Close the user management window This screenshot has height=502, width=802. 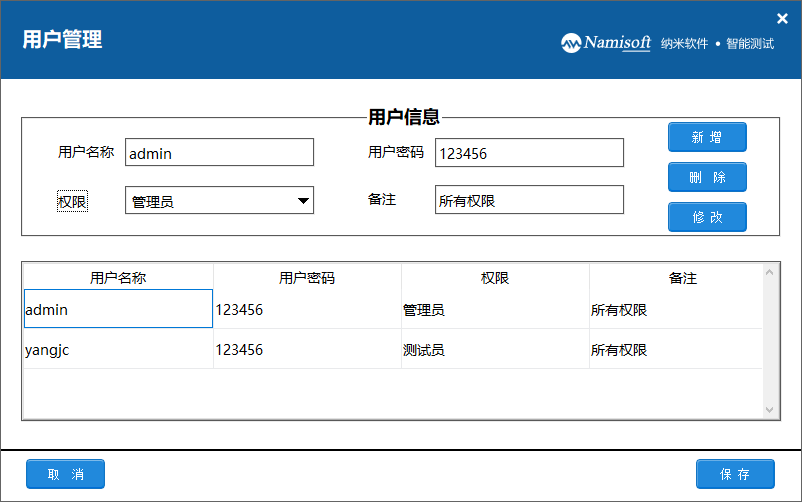tap(783, 18)
